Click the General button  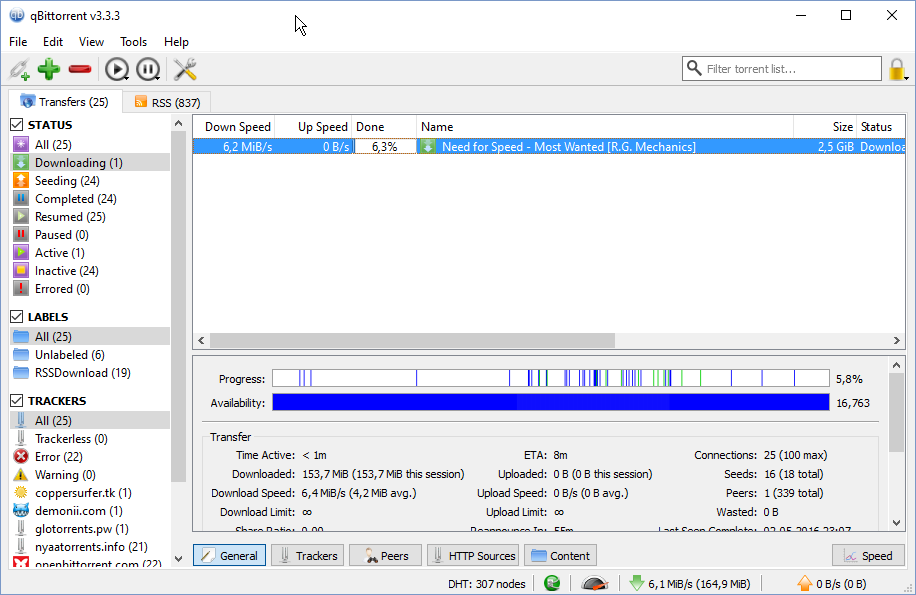(x=230, y=556)
